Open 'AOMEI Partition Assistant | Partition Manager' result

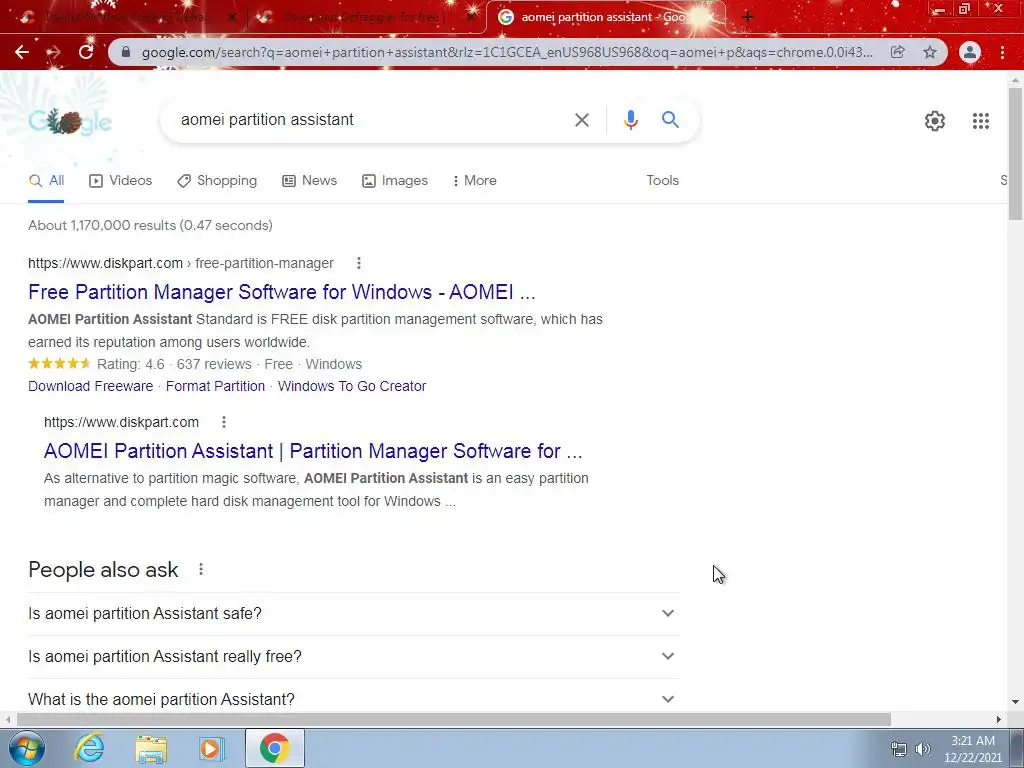pos(313,451)
